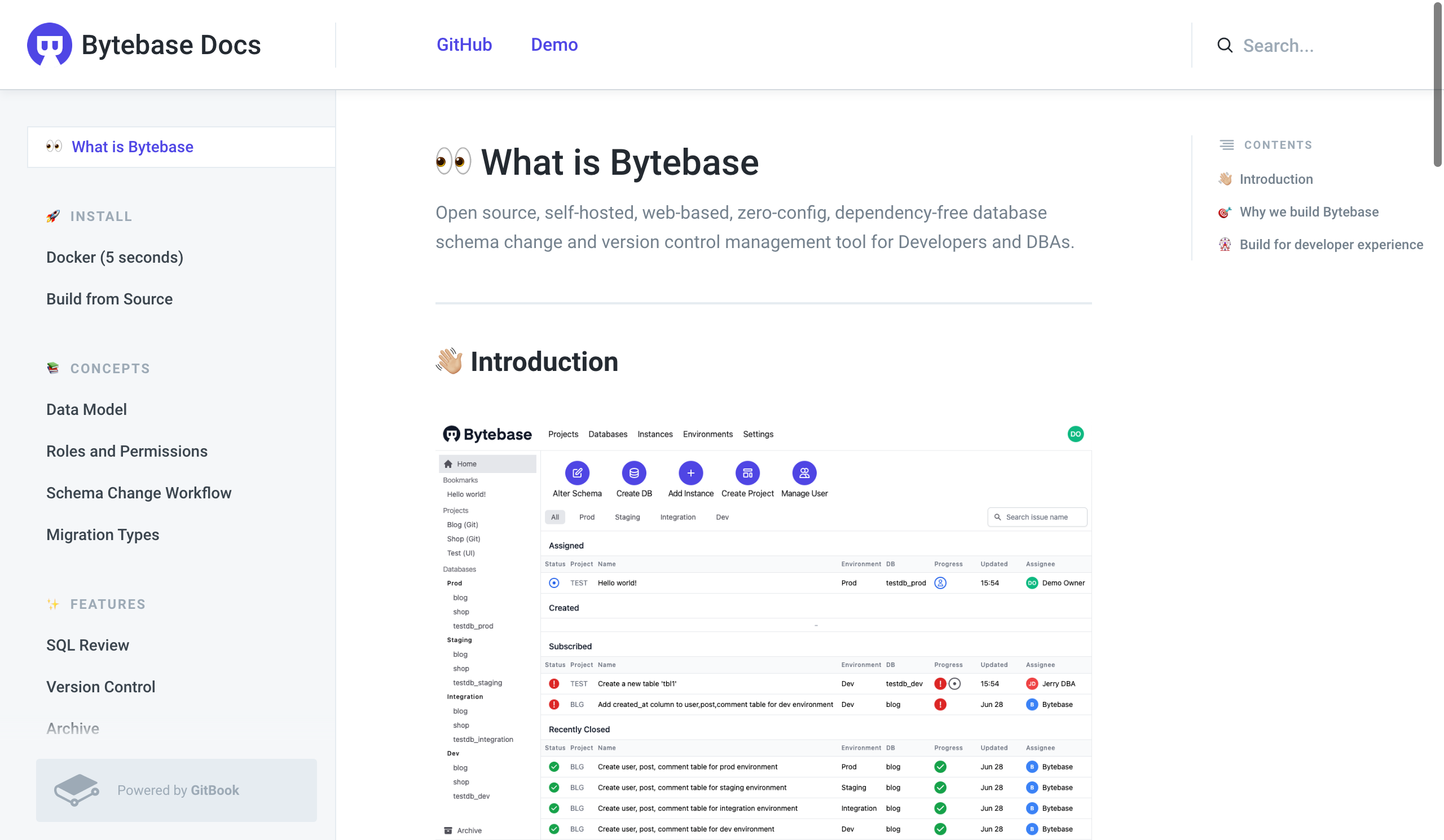Click the green DO avatar
The height and width of the screenshot is (840, 1444).
[1075, 434]
